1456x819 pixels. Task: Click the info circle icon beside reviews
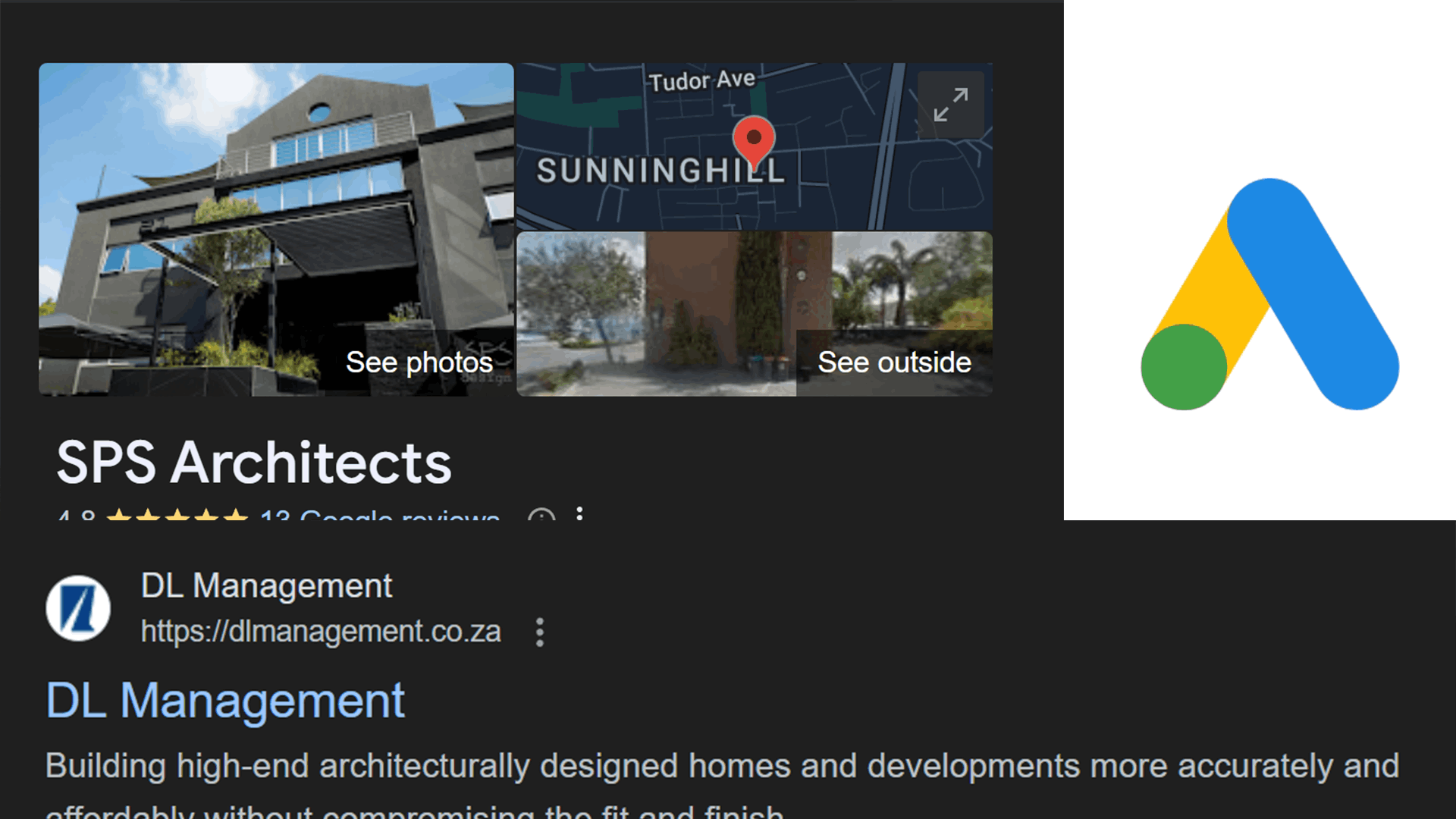(541, 516)
